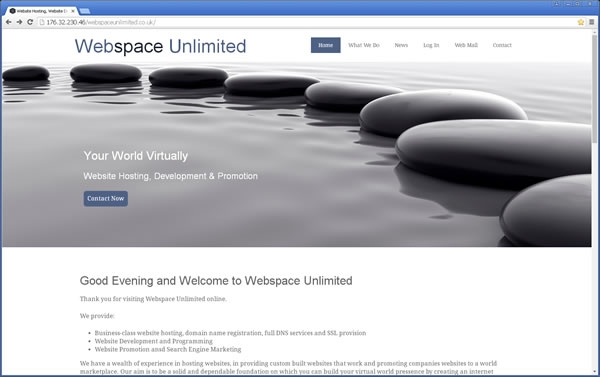The height and width of the screenshot is (377, 600).
Task: Click the 'We provide:' text
Action: pyautogui.click(x=97, y=316)
